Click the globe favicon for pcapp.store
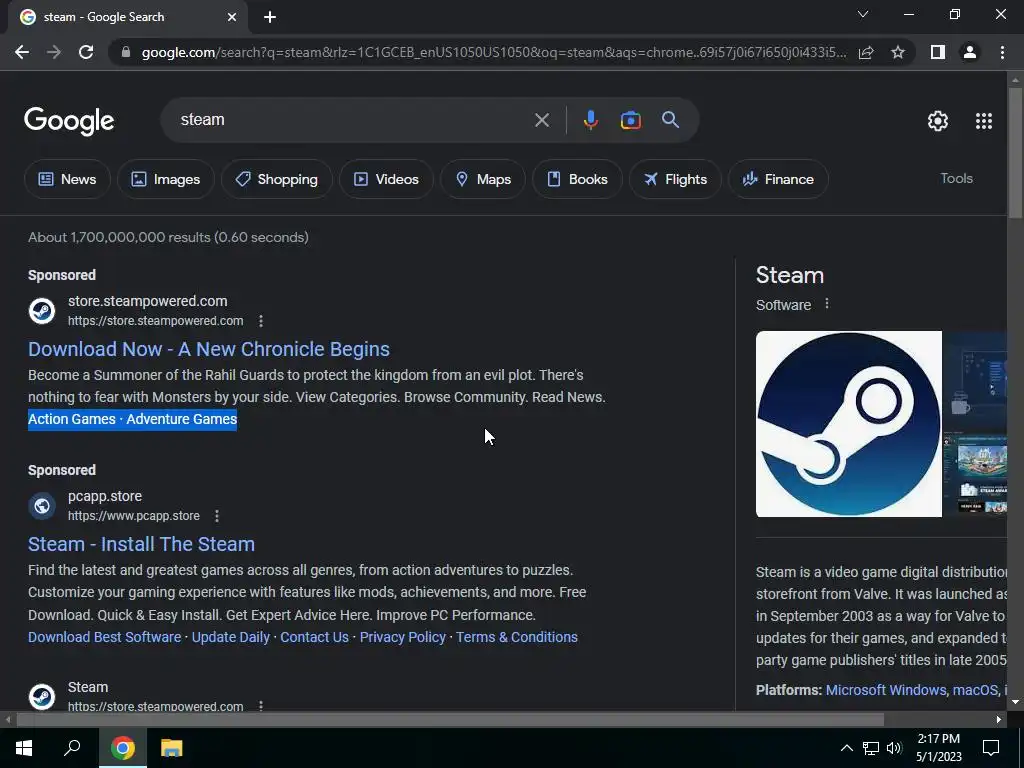The height and width of the screenshot is (768, 1024). 42,506
